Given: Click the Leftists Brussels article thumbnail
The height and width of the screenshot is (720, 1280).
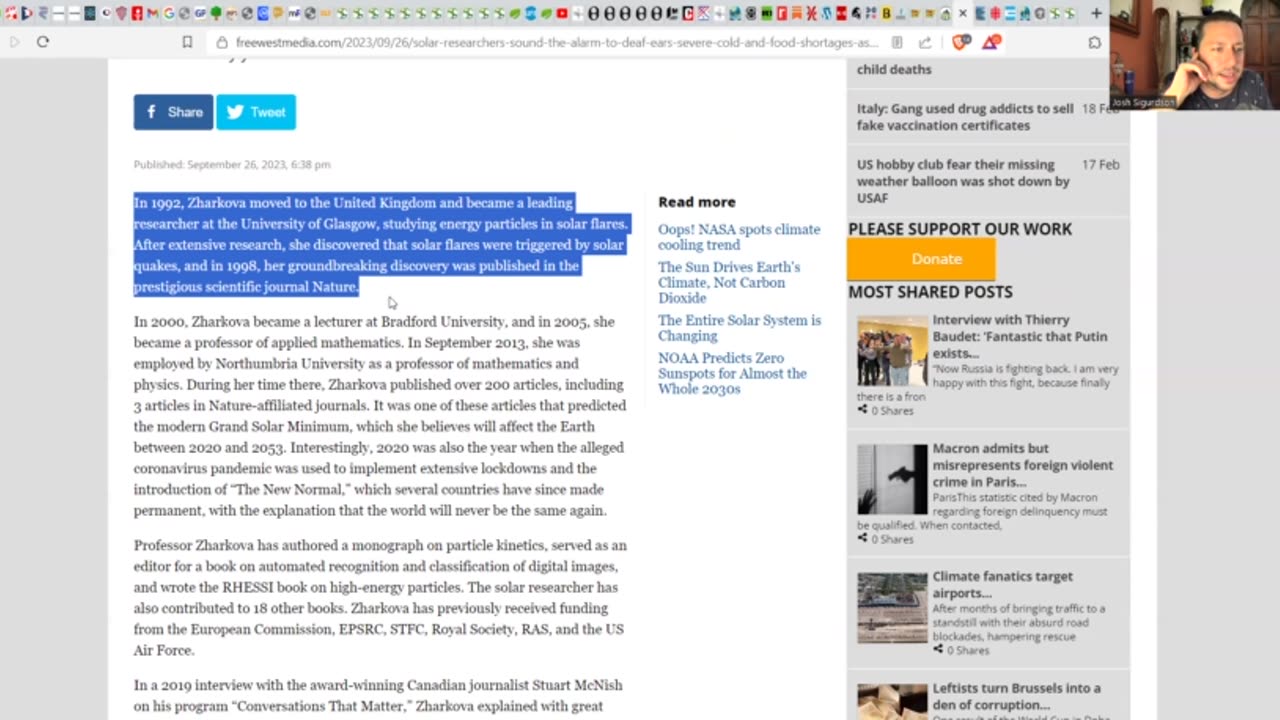Looking at the screenshot, I should click(892, 702).
